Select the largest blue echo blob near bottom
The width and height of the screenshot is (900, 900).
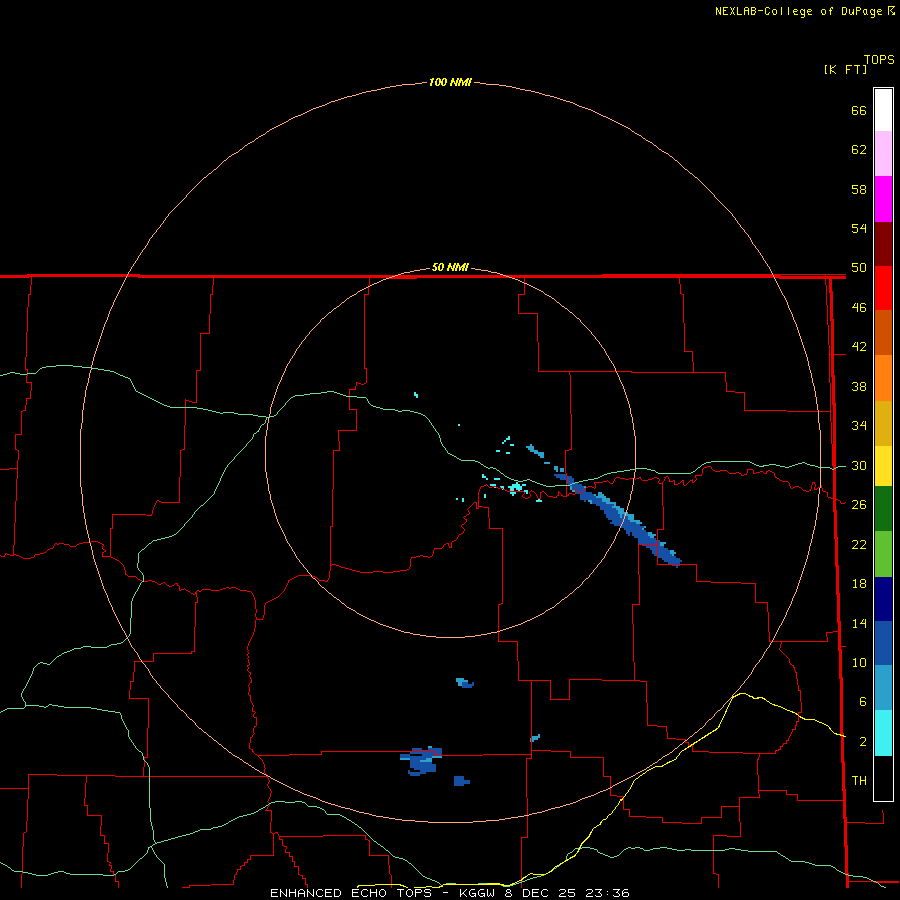[x=421, y=761]
